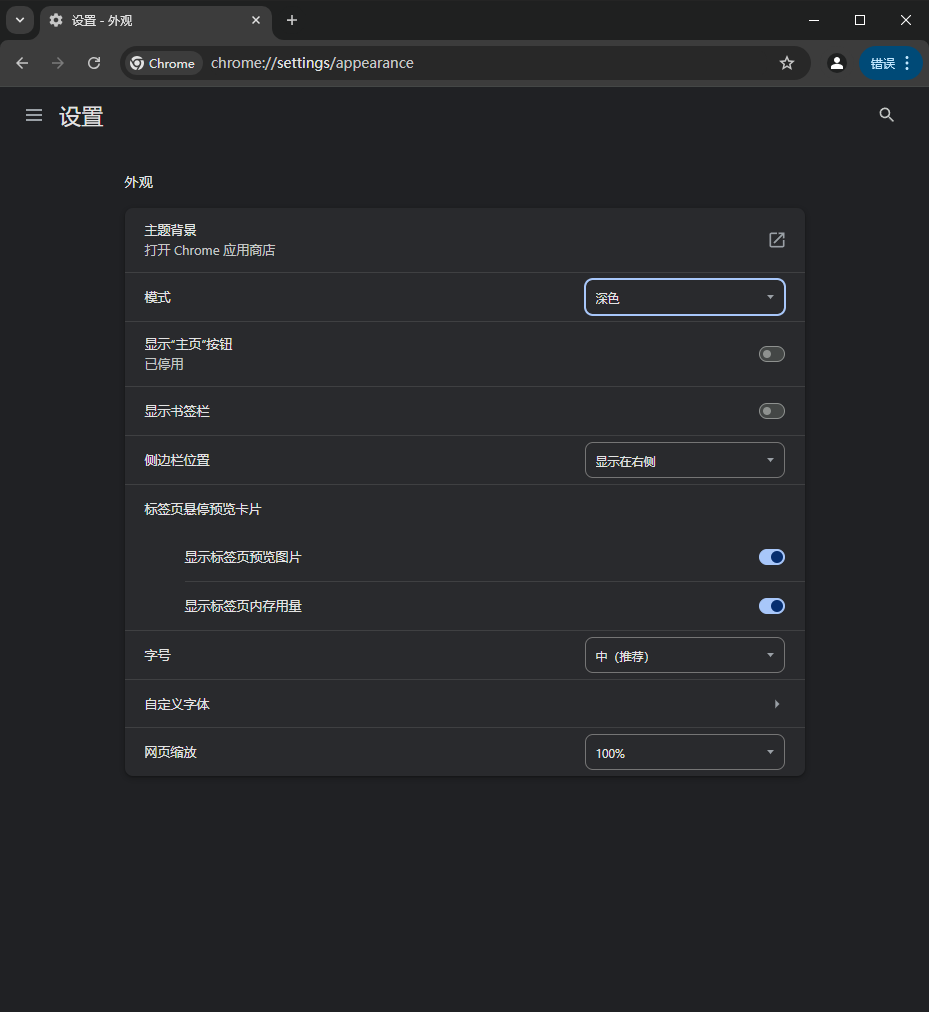929x1012 pixels.
Task: Reload the page
Action: (x=93, y=62)
